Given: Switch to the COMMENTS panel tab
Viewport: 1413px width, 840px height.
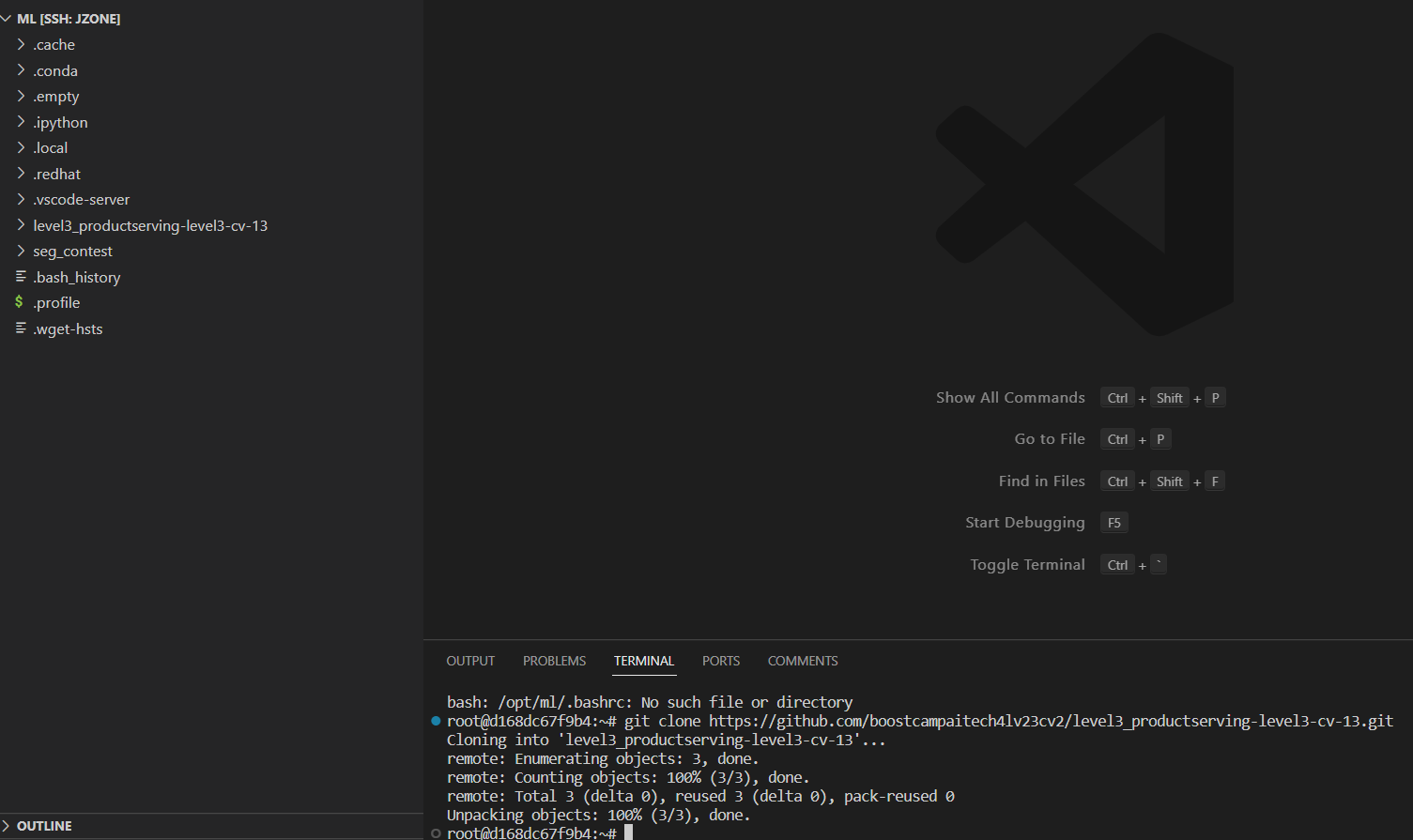Looking at the screenshot, I should pyautogui.click(x=803, y=661).
